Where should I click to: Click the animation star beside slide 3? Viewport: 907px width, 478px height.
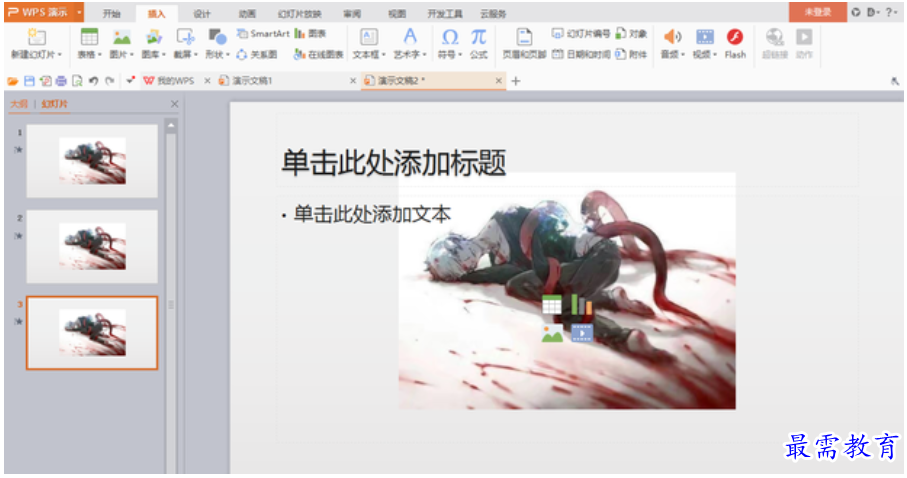coord(19,321)
